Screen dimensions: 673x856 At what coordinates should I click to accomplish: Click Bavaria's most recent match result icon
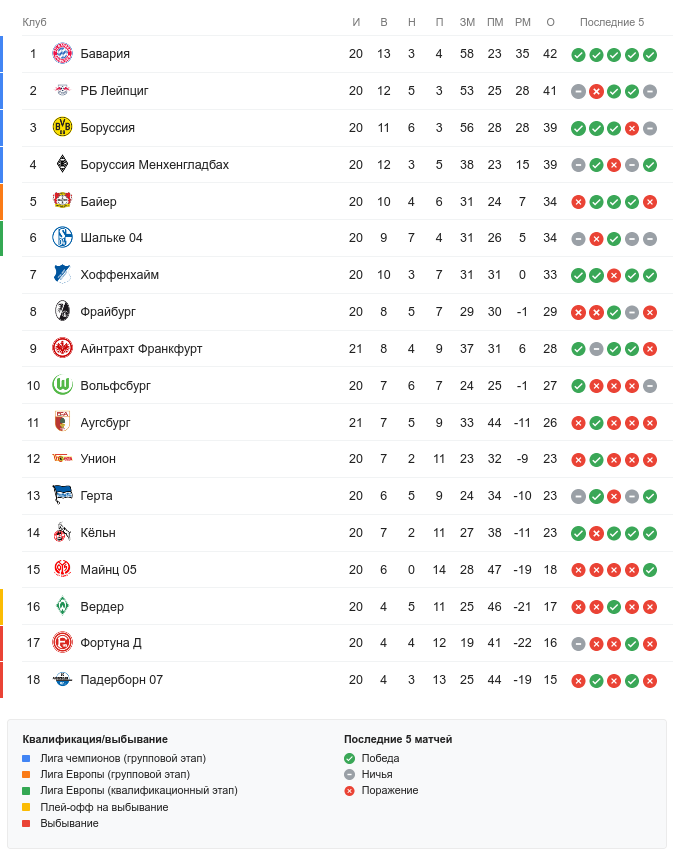[650, 55]
